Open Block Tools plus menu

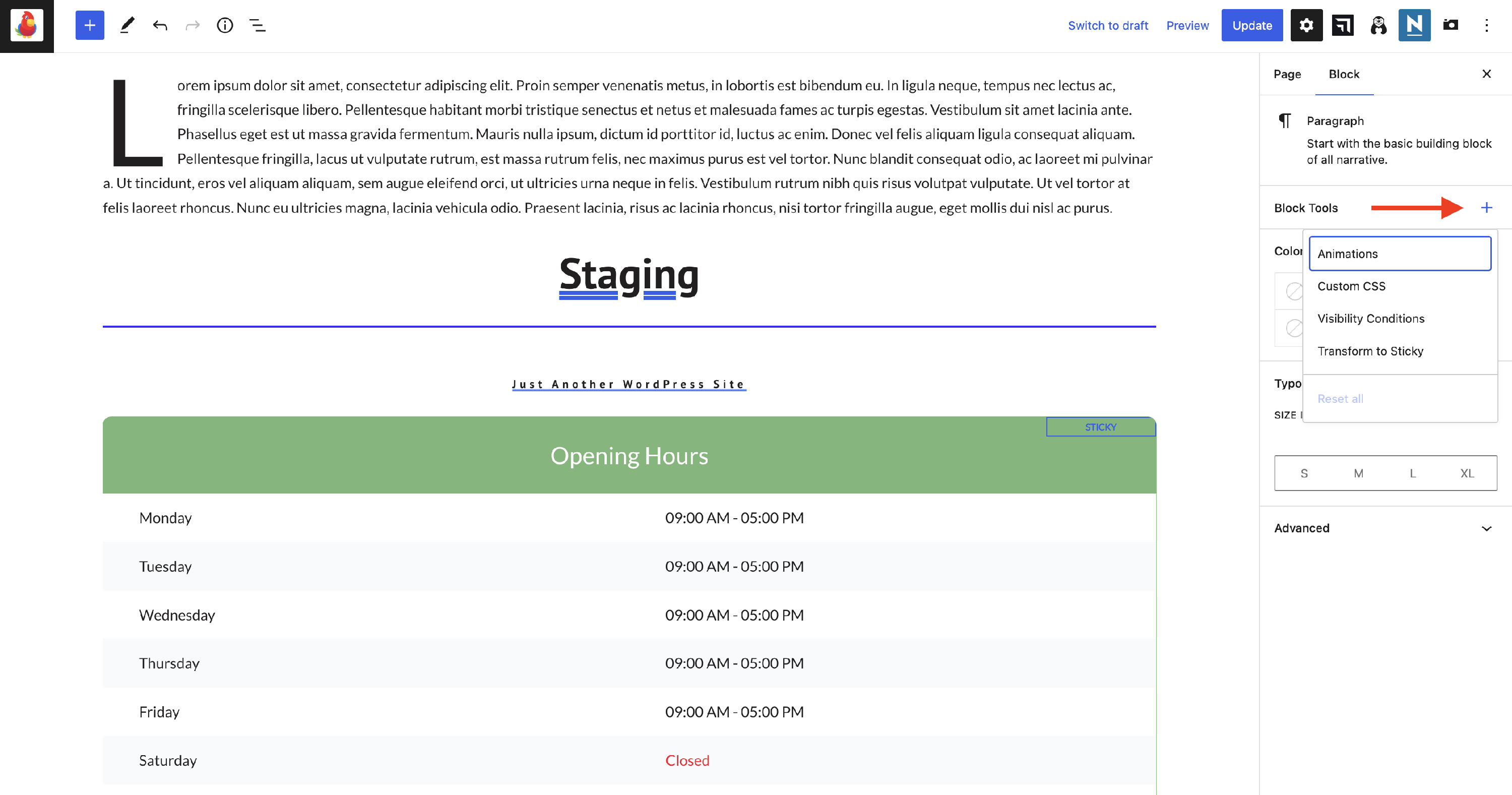click(x=1486, y=207)
